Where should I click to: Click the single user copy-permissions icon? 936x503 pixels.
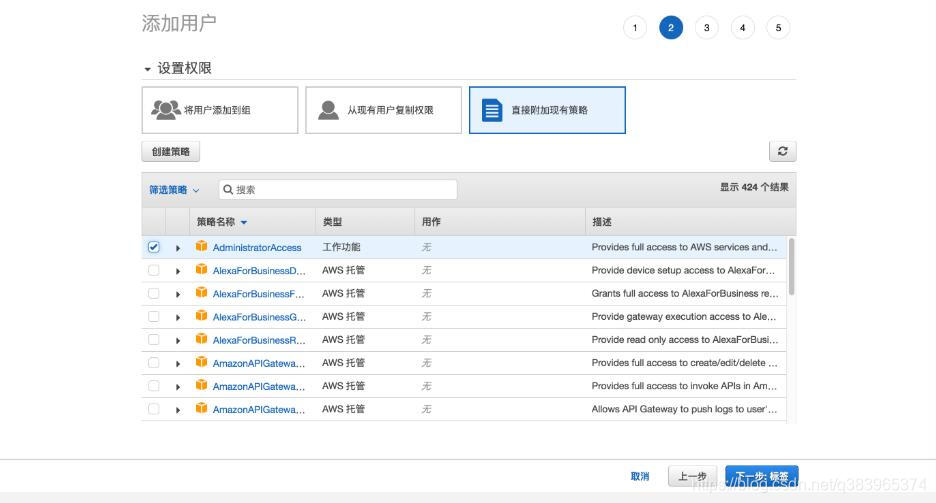pos(328,110)
